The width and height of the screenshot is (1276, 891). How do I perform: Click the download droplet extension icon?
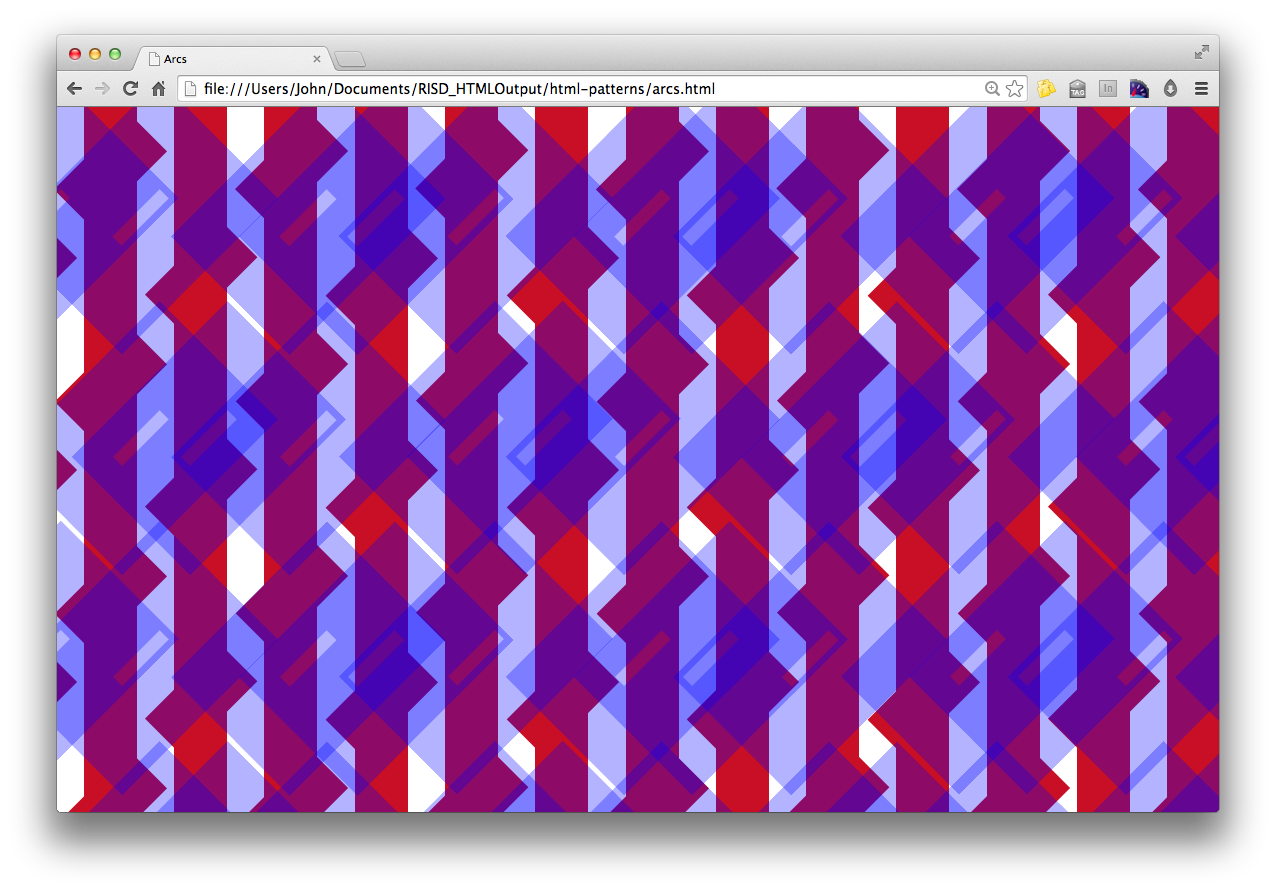pyautogui.click(x=1170, y=89)
